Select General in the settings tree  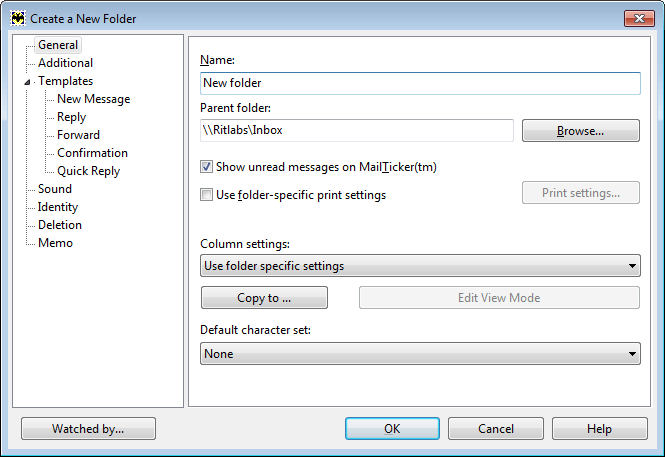(x=58, y=45)
